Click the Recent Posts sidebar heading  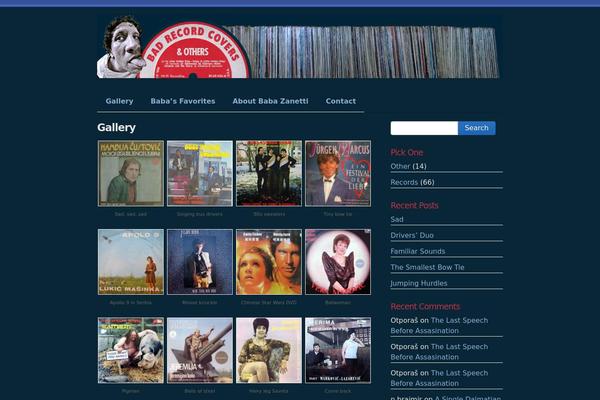click(414, 205)
